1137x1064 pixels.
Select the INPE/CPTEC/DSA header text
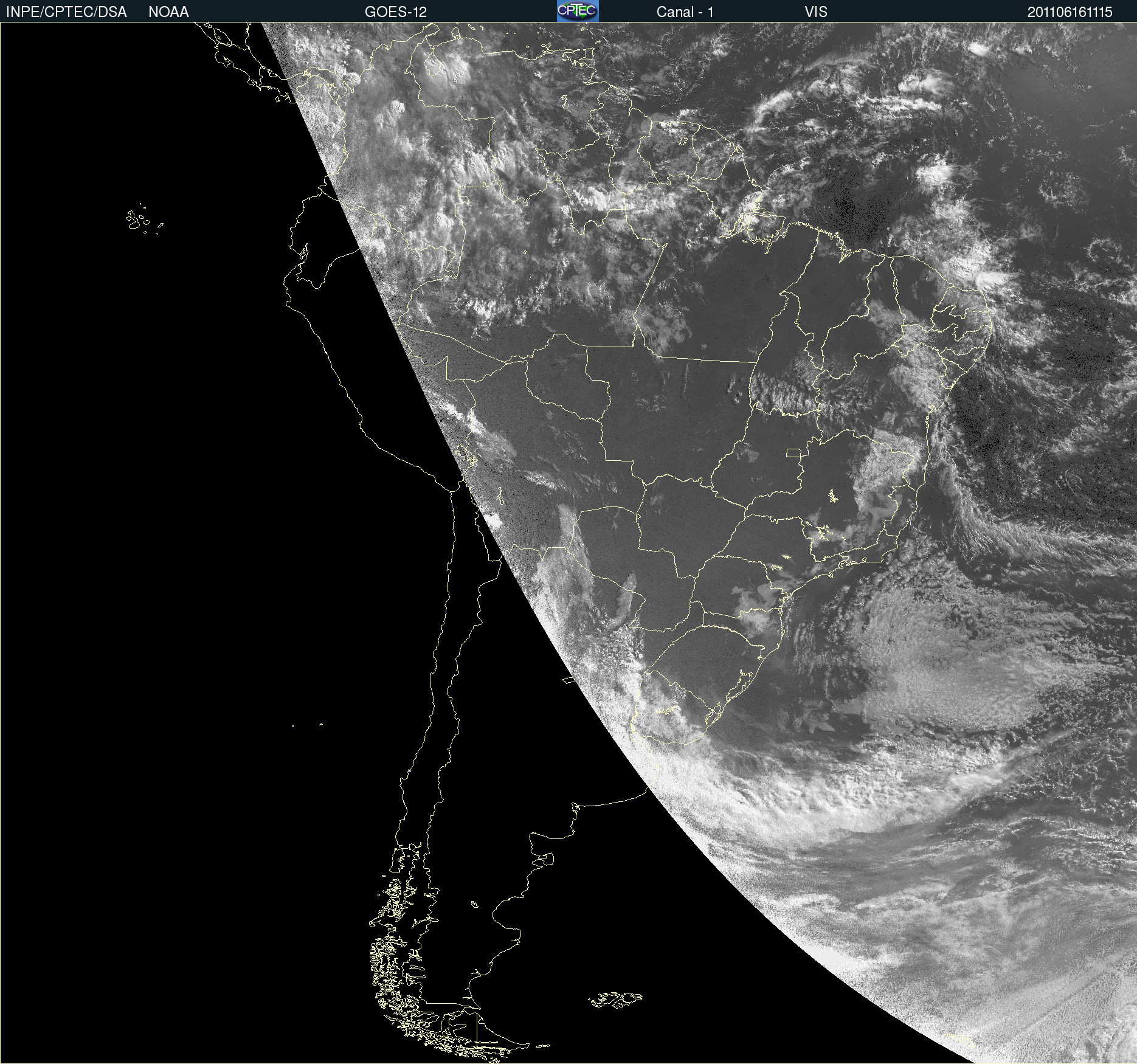66,12
